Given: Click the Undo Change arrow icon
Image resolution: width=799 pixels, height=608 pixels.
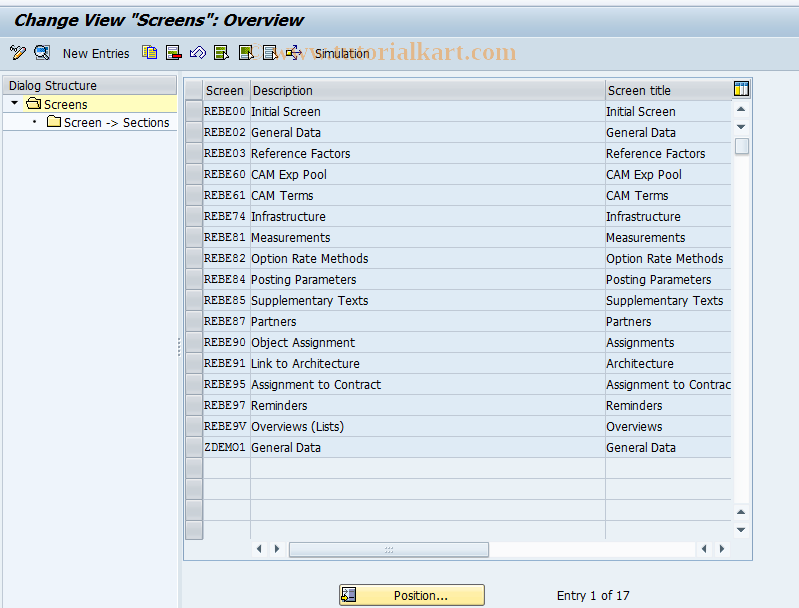Looking at the screenshot, I should [198, 52].
